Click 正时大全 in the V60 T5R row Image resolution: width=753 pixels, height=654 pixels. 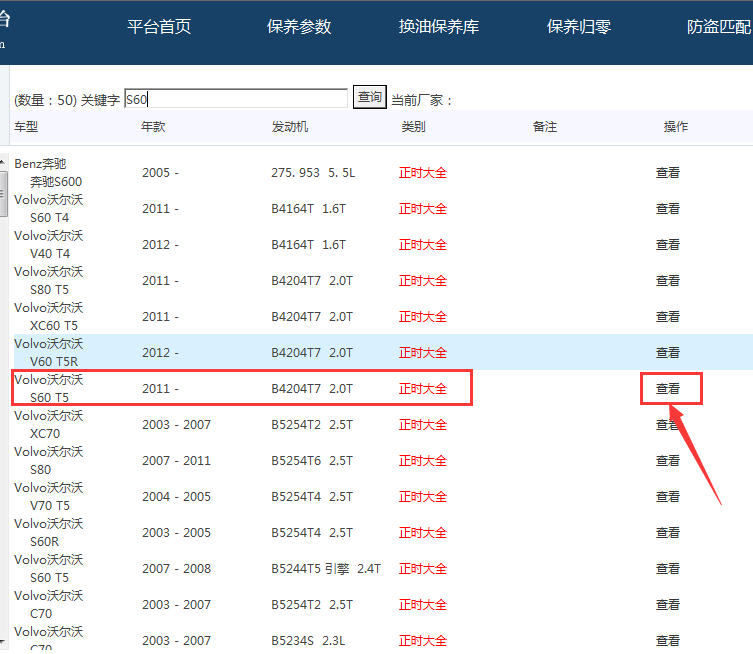[x=423, y=352]
